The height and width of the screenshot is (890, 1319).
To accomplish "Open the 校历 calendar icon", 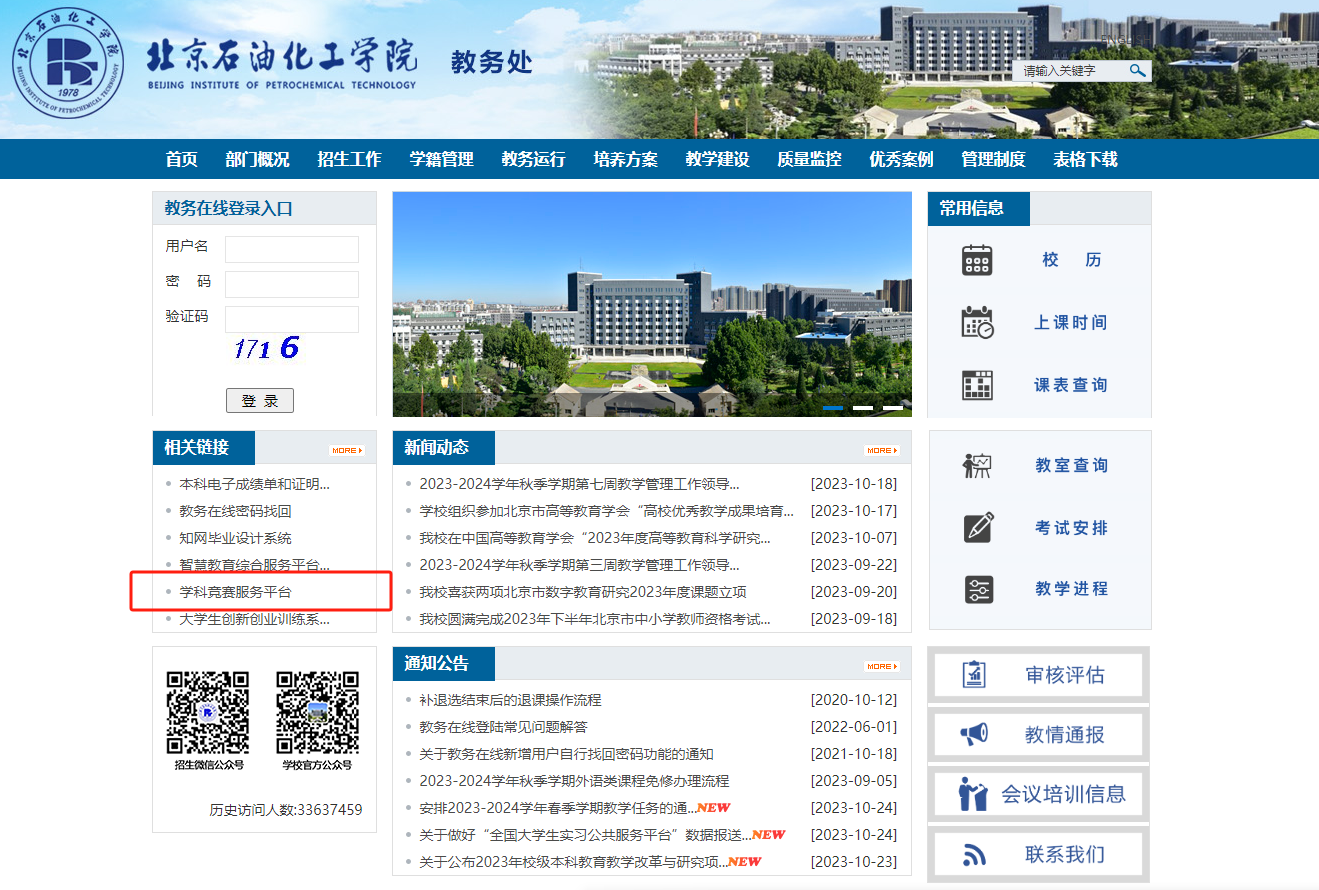I will click(x=977, y=260).
